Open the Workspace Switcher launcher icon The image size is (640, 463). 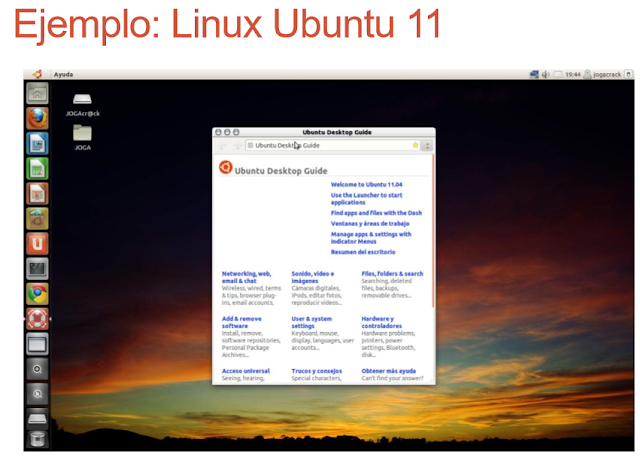38,344
